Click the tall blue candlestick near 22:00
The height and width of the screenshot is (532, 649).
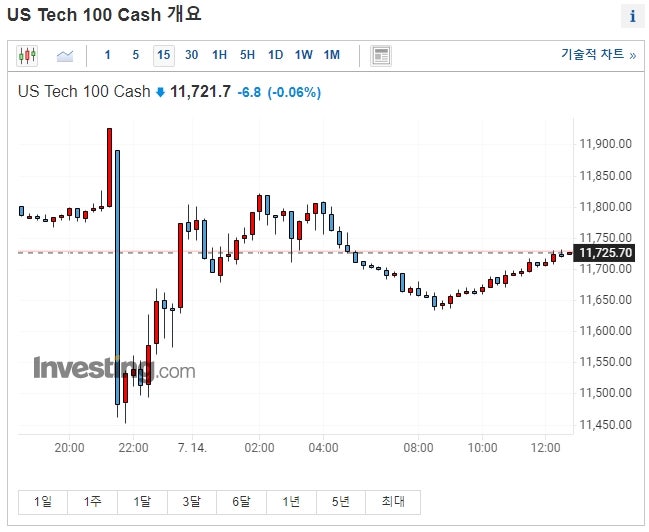tap(118, 277)
